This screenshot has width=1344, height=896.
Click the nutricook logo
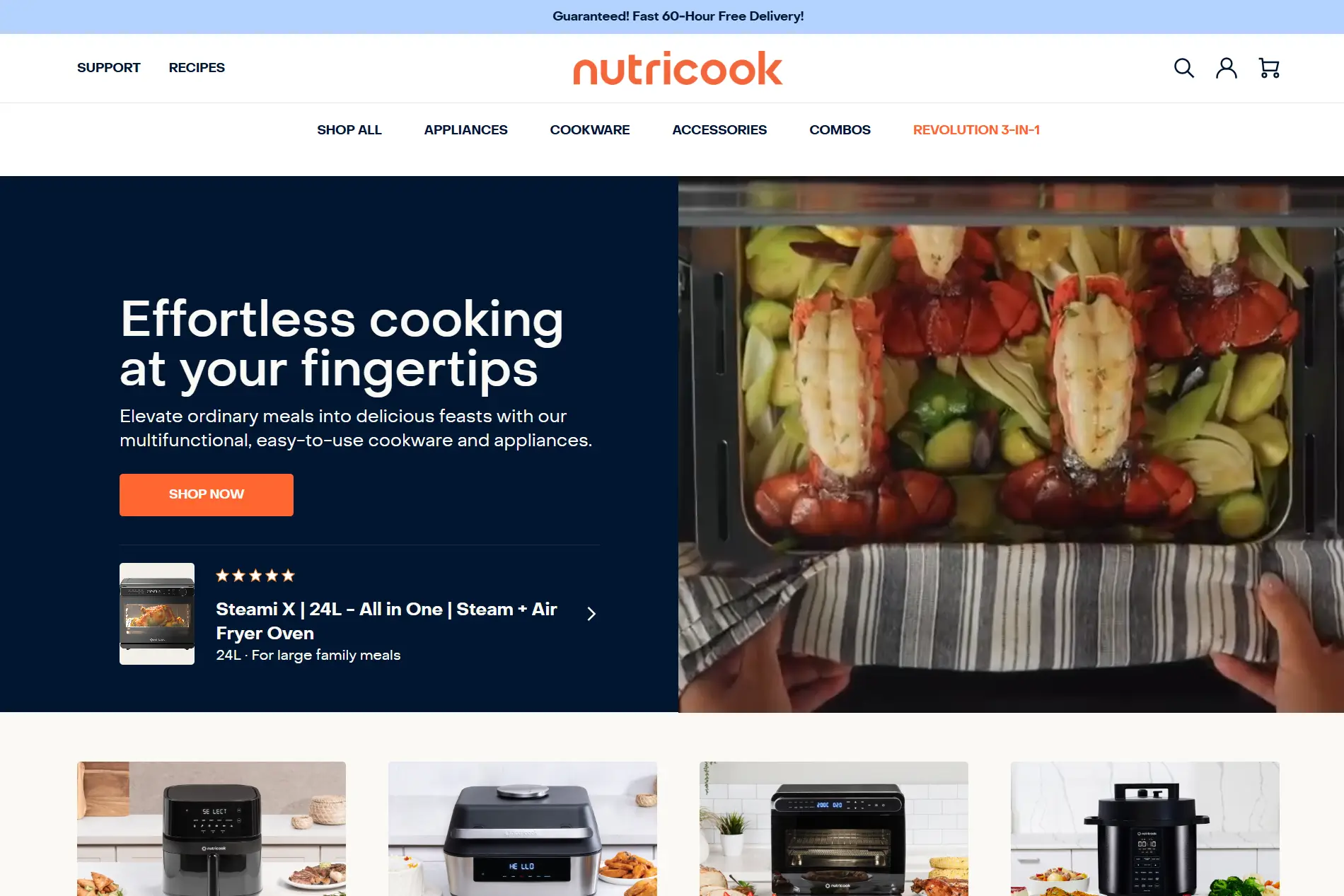point(678,68)
